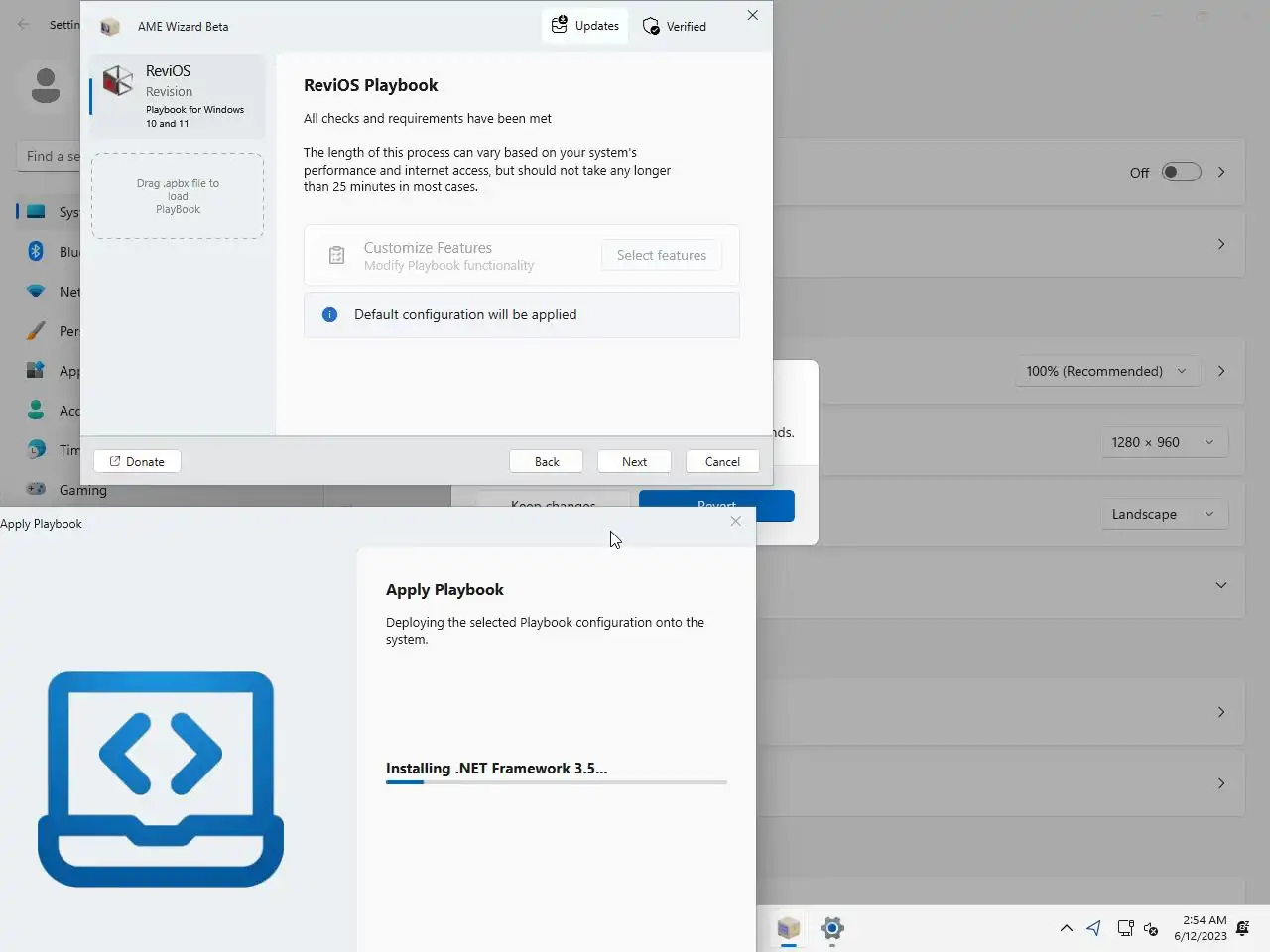
Task: Click the Settings user account avatar
Action: click(x=45, y=86)
